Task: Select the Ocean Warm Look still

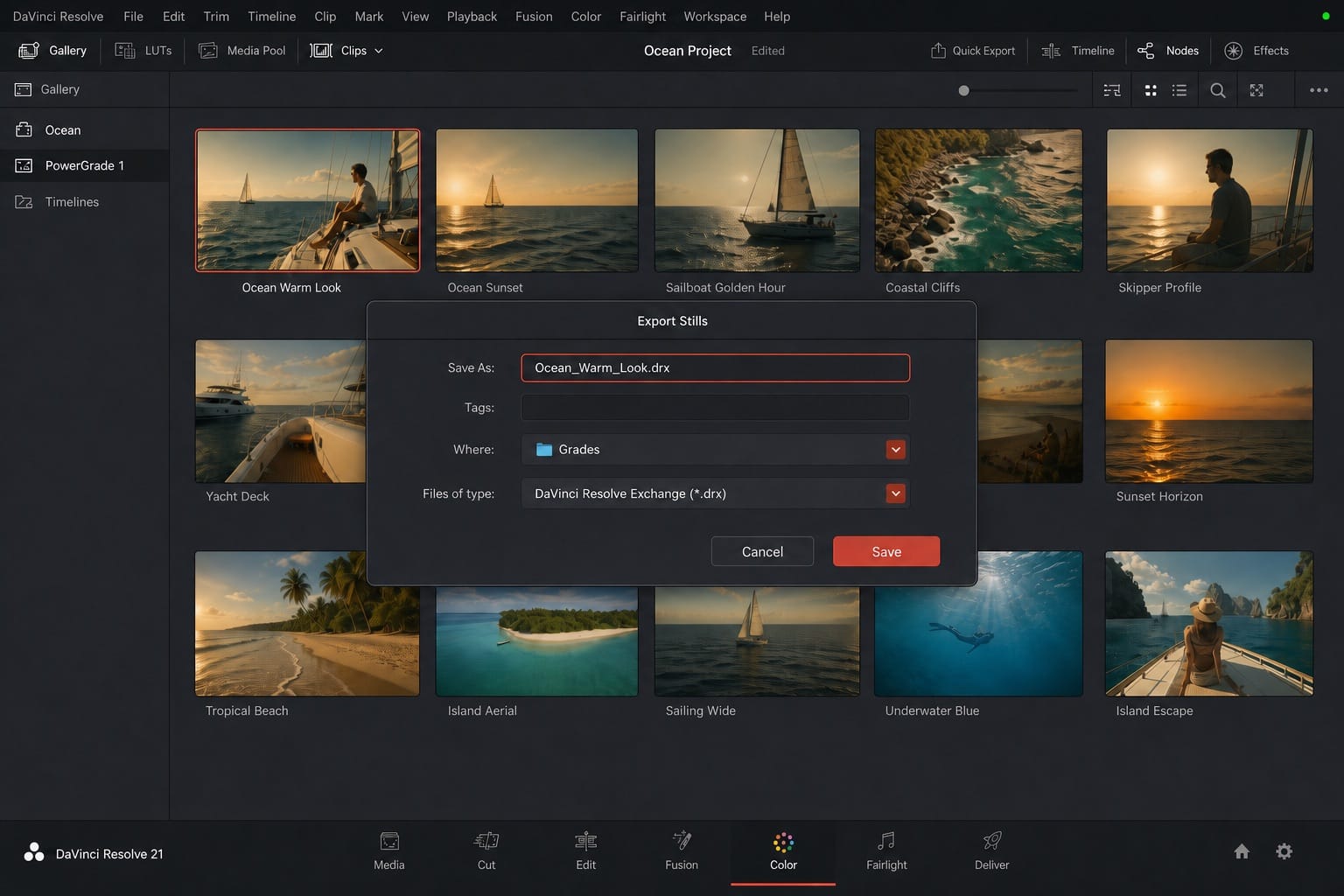Action: coord(307,200)
